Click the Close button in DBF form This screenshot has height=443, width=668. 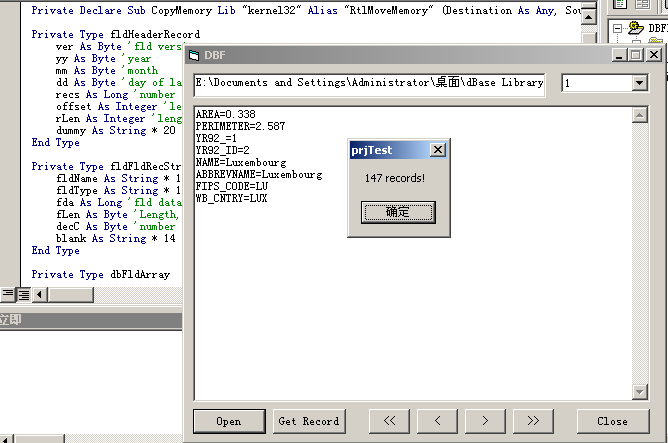[612, 421]
